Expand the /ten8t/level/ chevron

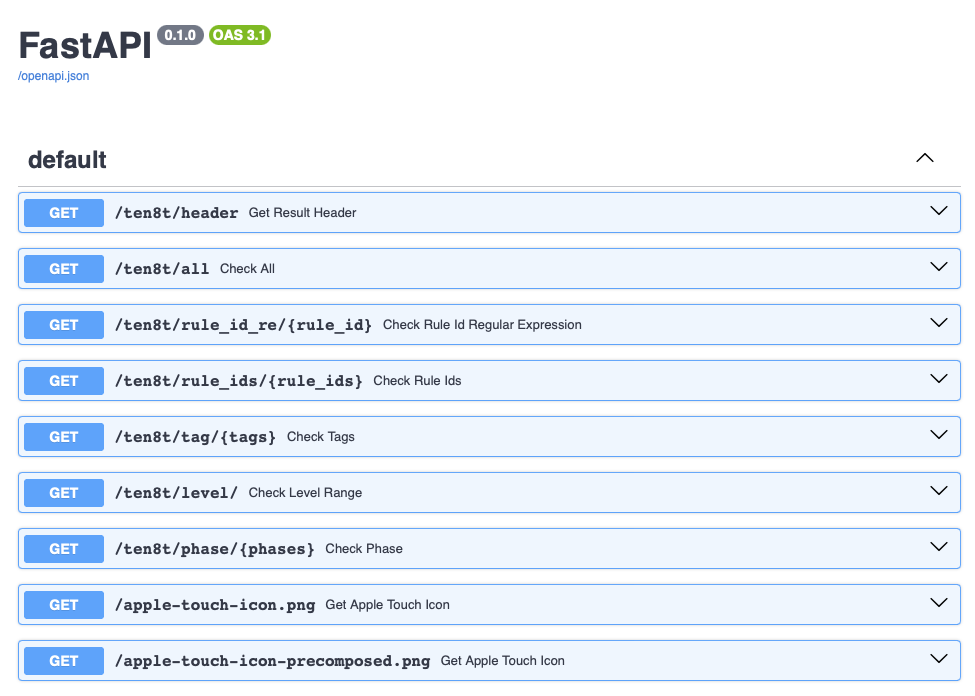click(938, 491)
